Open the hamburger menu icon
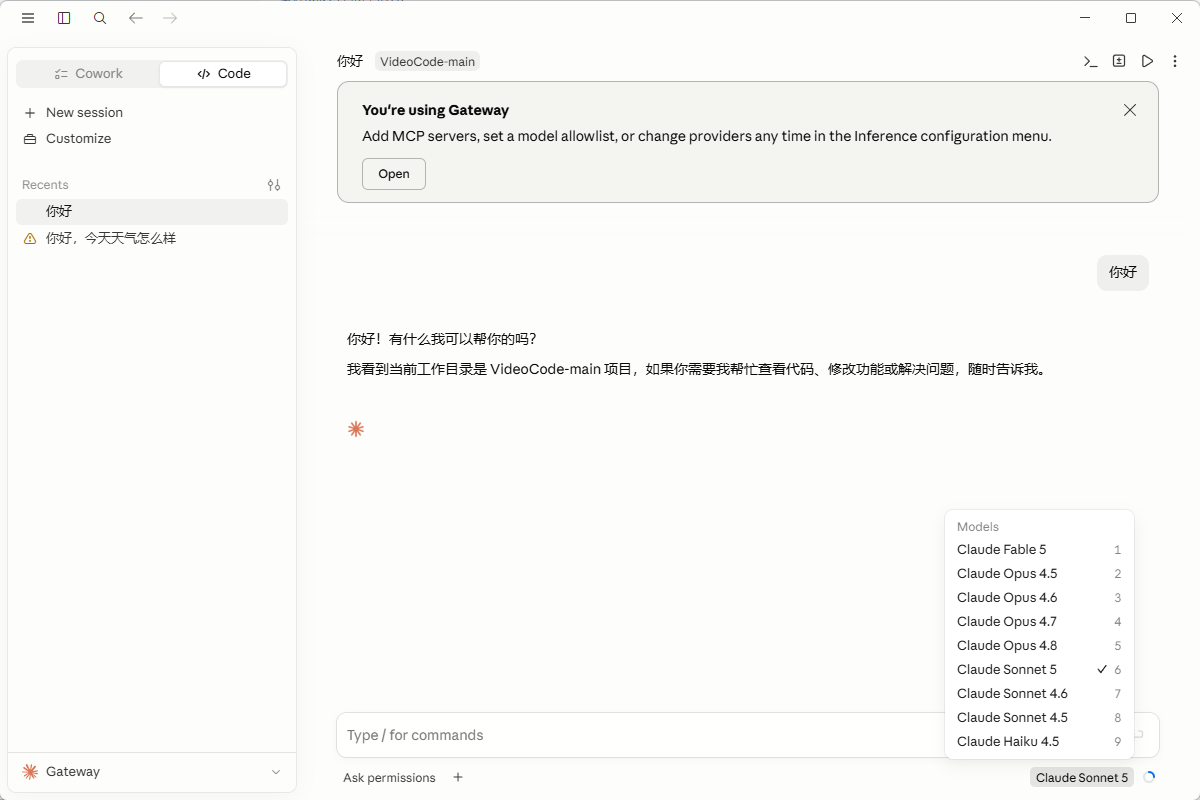The image size is (1200, 800). 28,18
